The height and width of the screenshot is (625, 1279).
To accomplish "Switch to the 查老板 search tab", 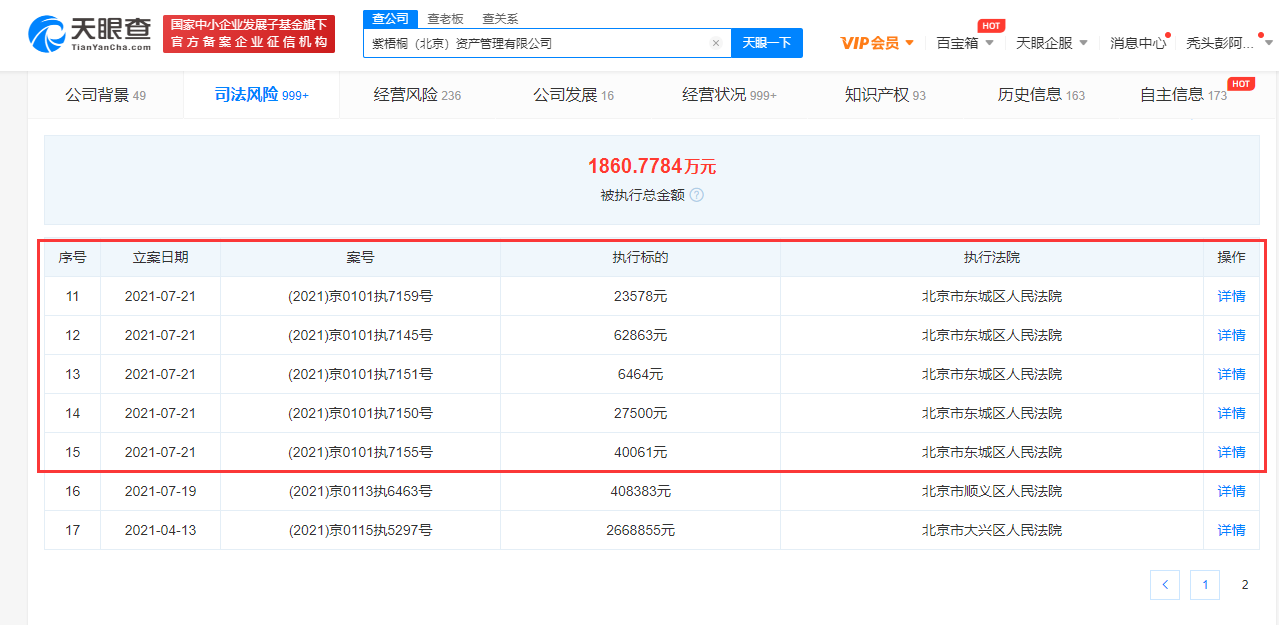I will pos(445,19).
